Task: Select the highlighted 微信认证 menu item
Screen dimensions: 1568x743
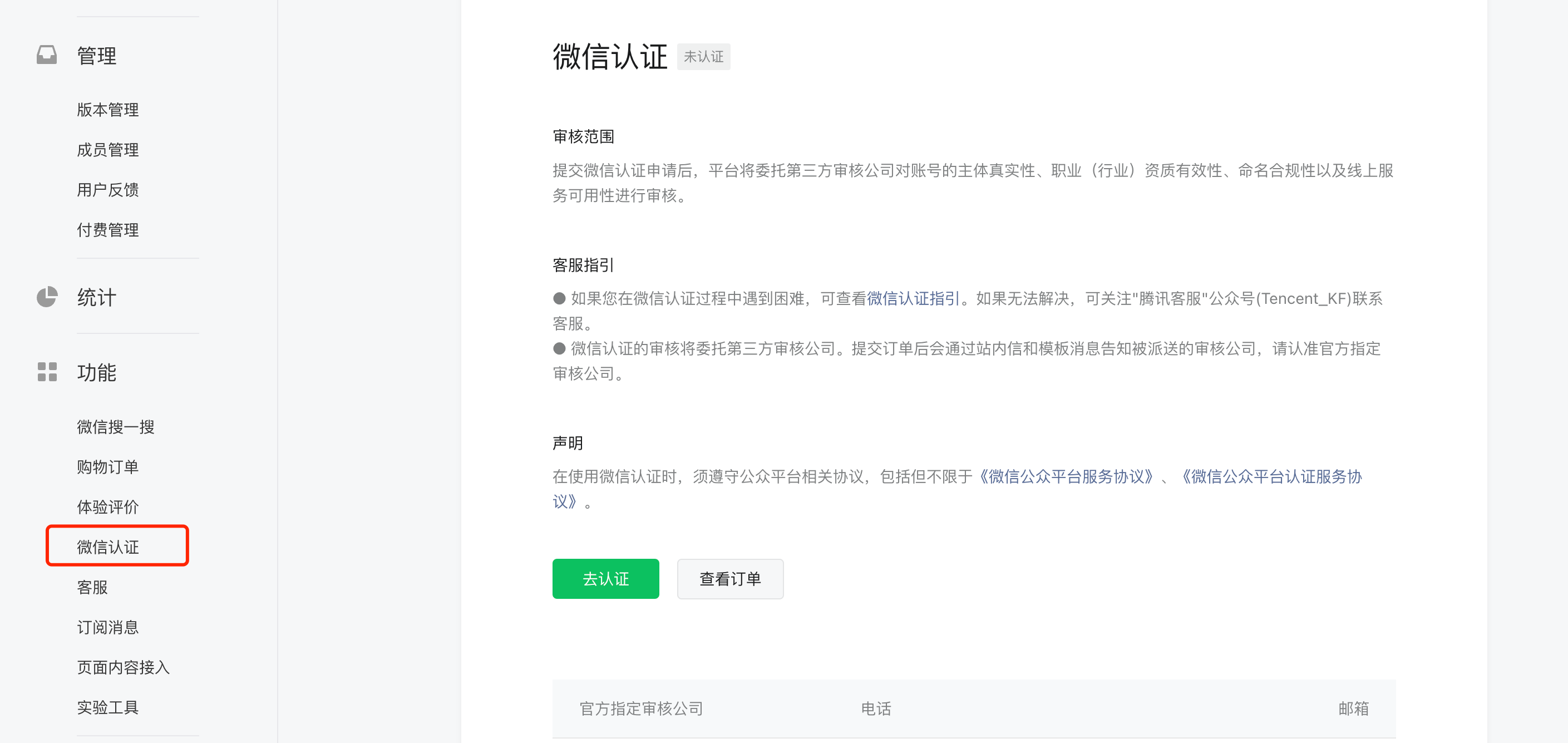Action: coord(108,547)
